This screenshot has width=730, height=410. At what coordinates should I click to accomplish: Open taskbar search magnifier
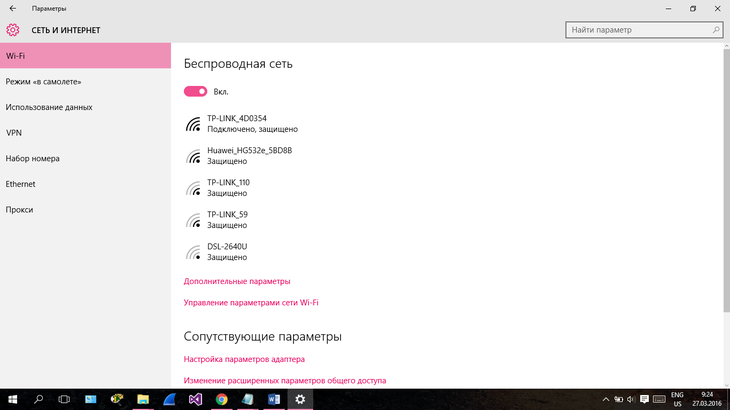39,399
